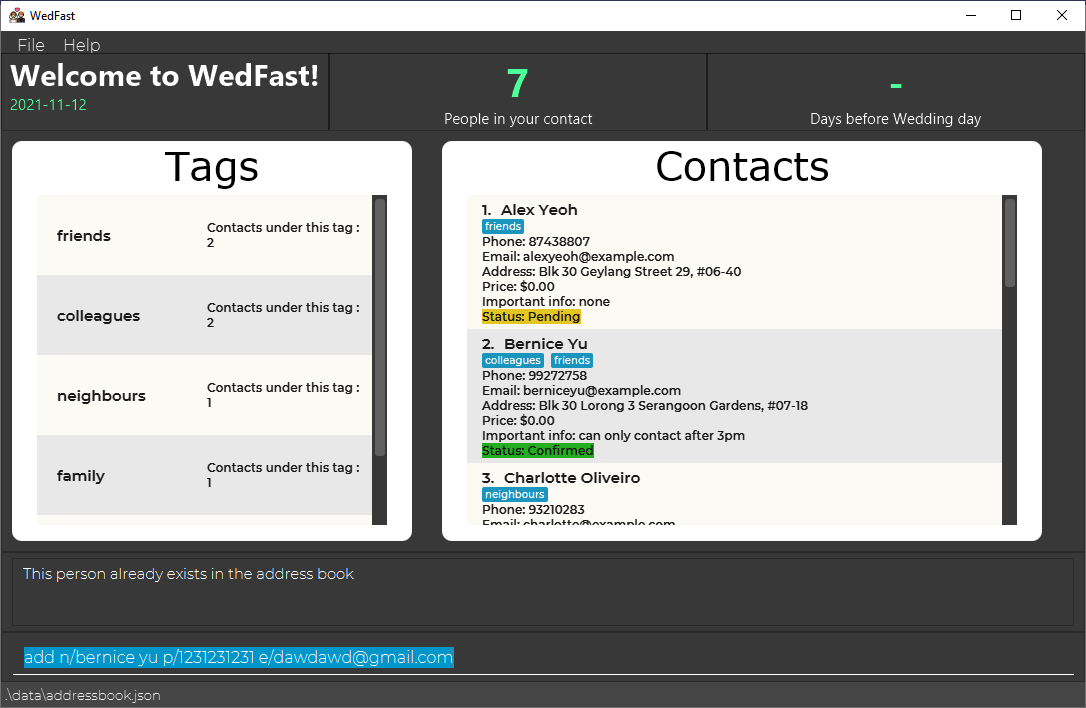The image size is (1086, 708).
Task: Close the WedFast window
Action: pyautogui.click(x=1062, y=15)
